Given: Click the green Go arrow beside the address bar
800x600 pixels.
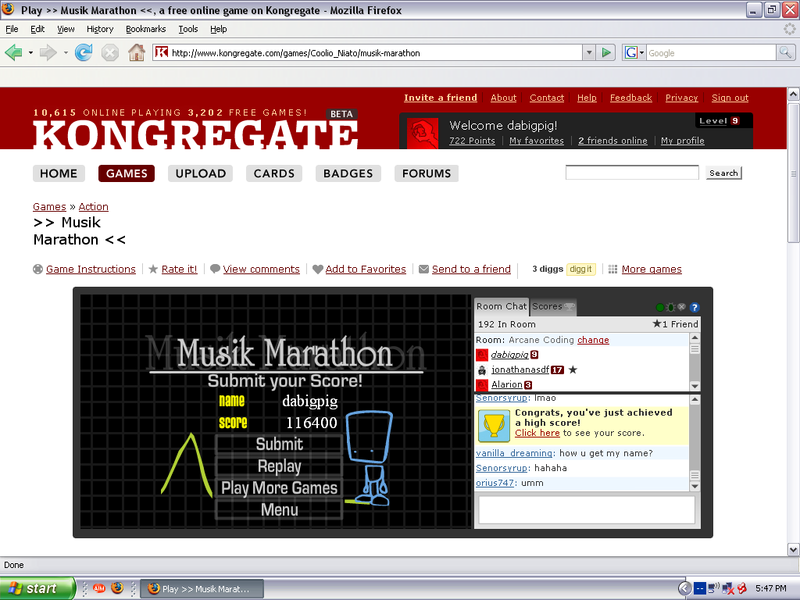Looking at the screenshot, I should [606, 52].
